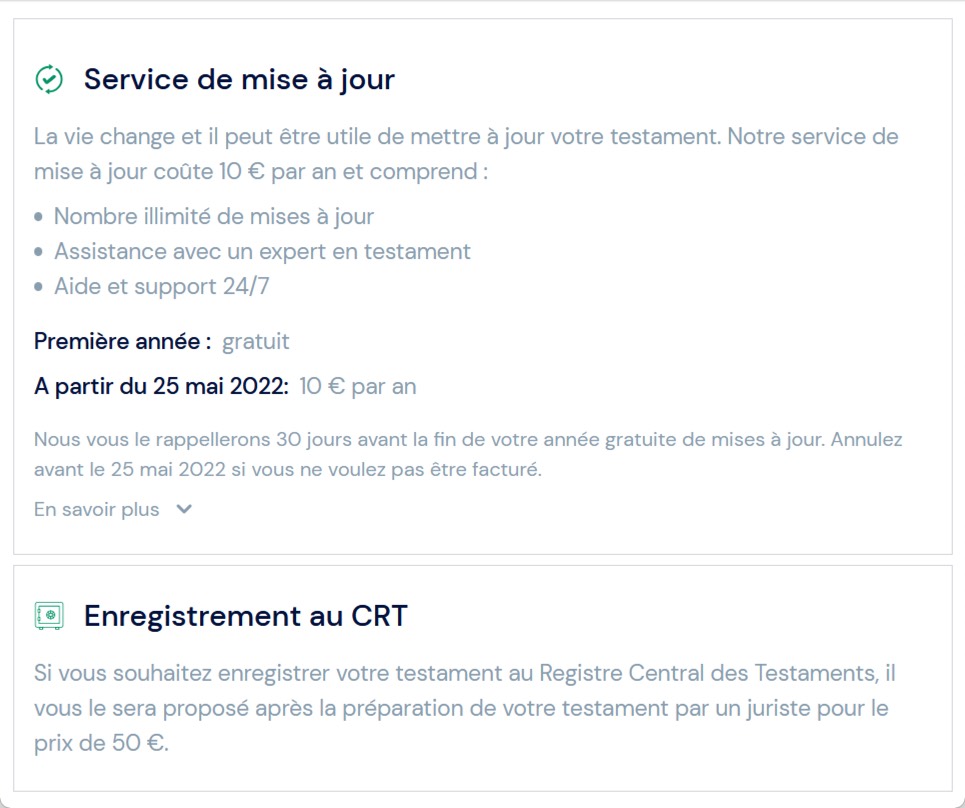Click the "gratuit" price value
The height and width of the screenshot is (808, 965).
[255, 341]
